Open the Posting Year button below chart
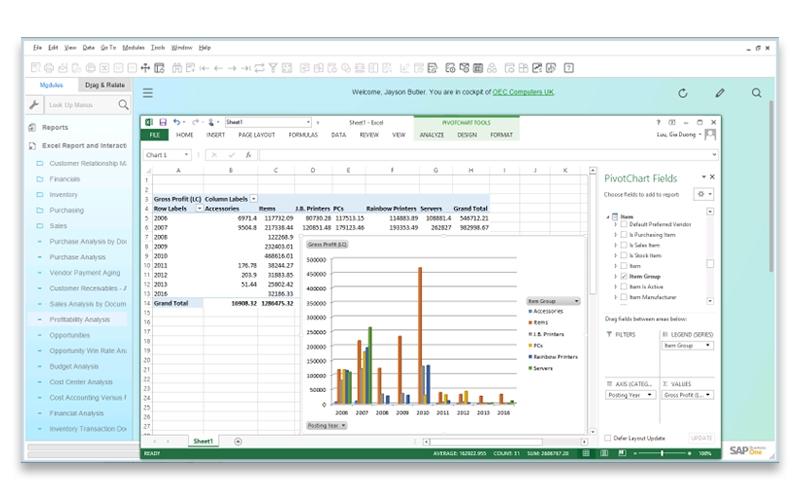800x500 pixels. (327, 426)
